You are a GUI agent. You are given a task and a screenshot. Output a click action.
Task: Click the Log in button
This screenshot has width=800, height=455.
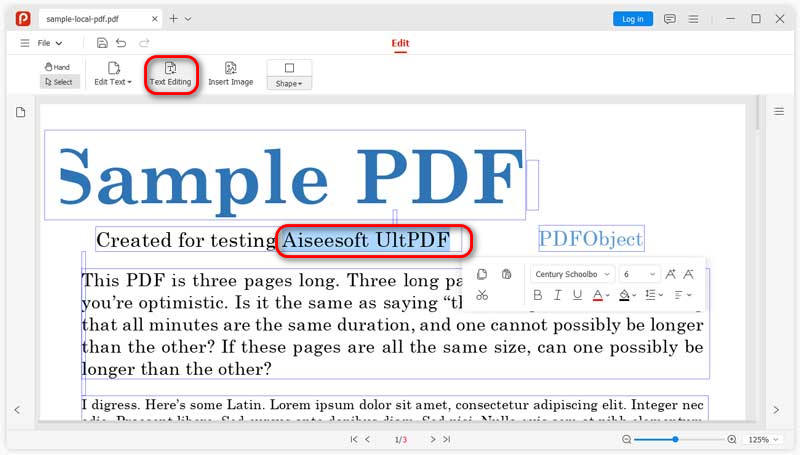633,19
